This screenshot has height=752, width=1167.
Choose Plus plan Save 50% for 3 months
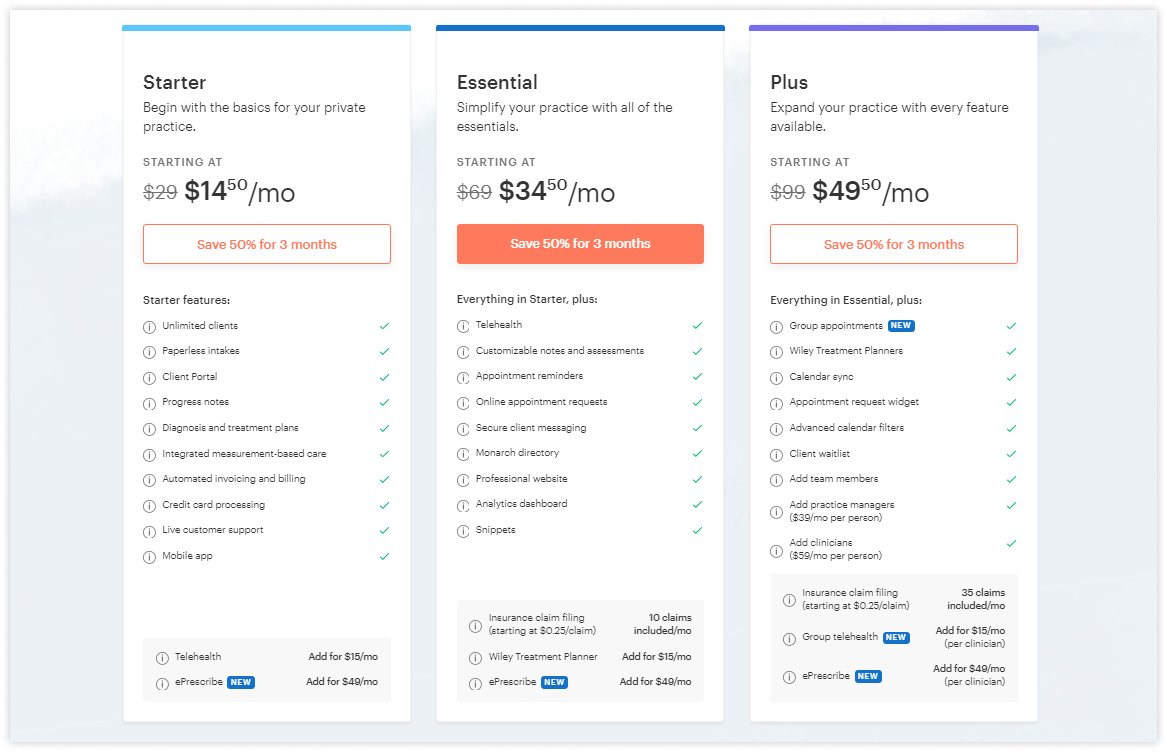[x=893, y=244]
